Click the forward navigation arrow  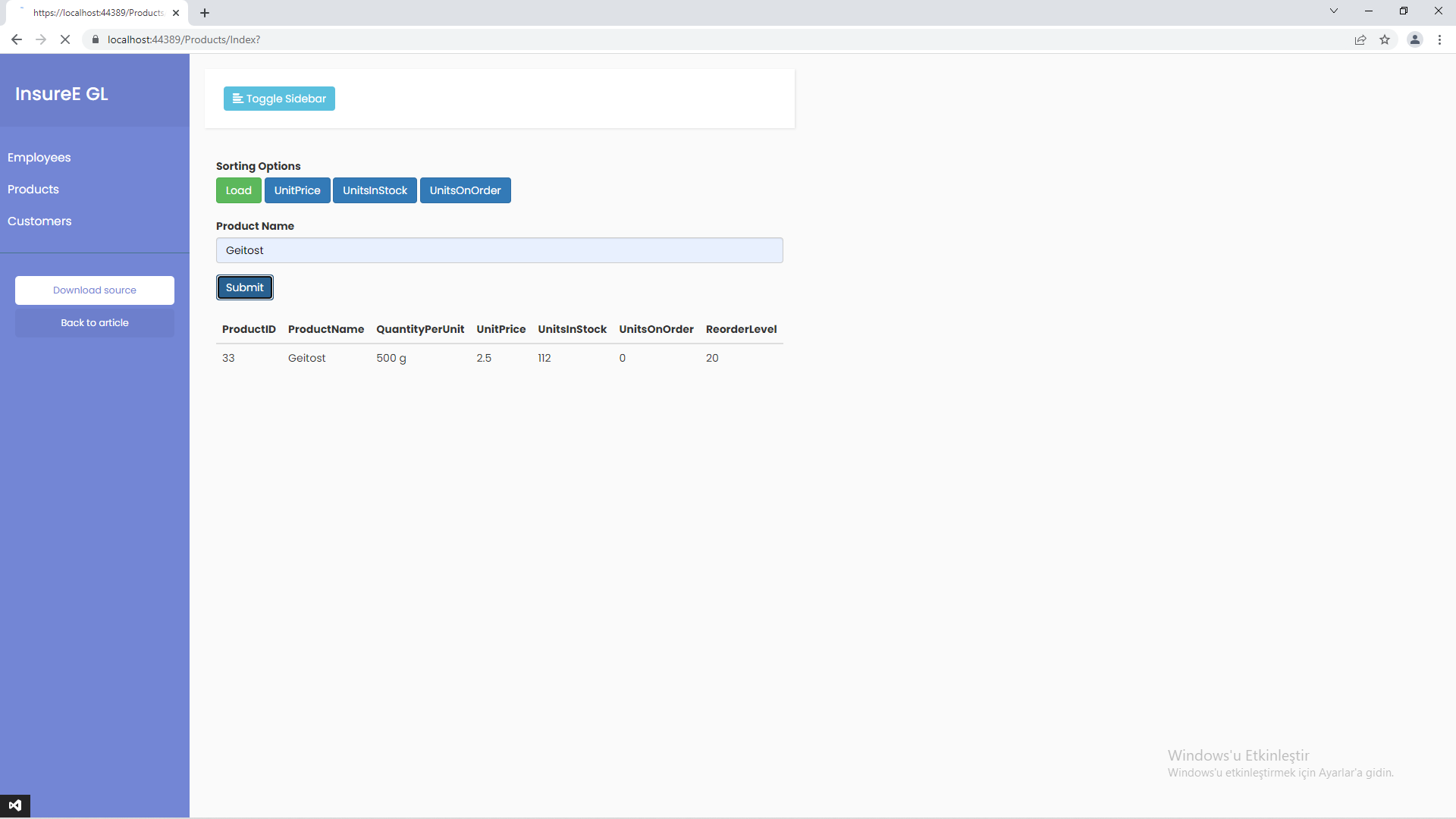click(x=40, y=39)
